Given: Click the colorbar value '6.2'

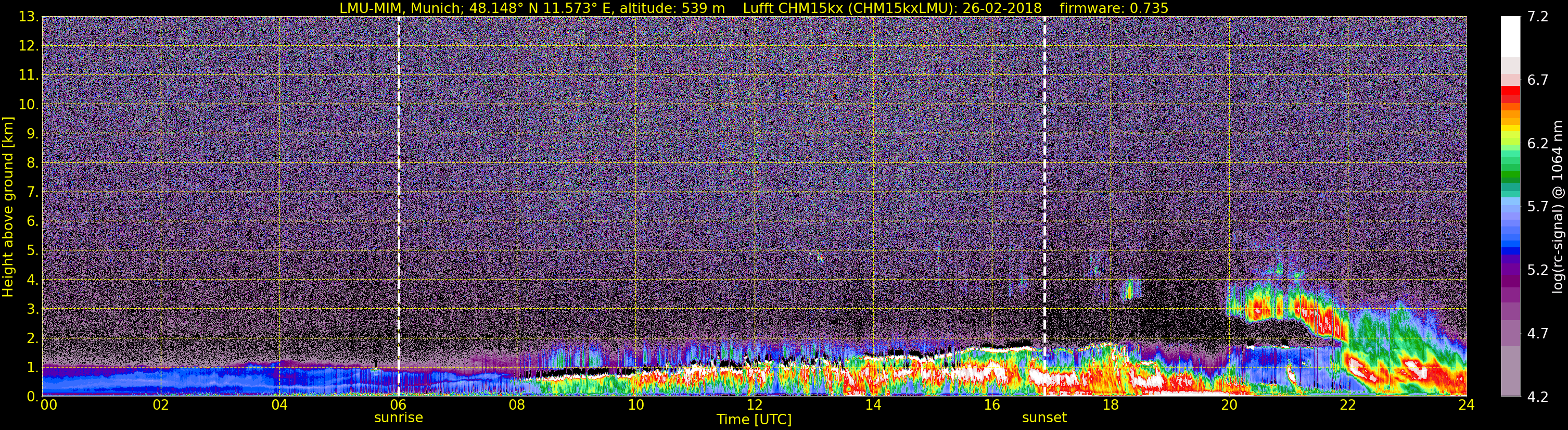Looking at the screenshot, I should pyautogui.click(x=1538, y=143).
